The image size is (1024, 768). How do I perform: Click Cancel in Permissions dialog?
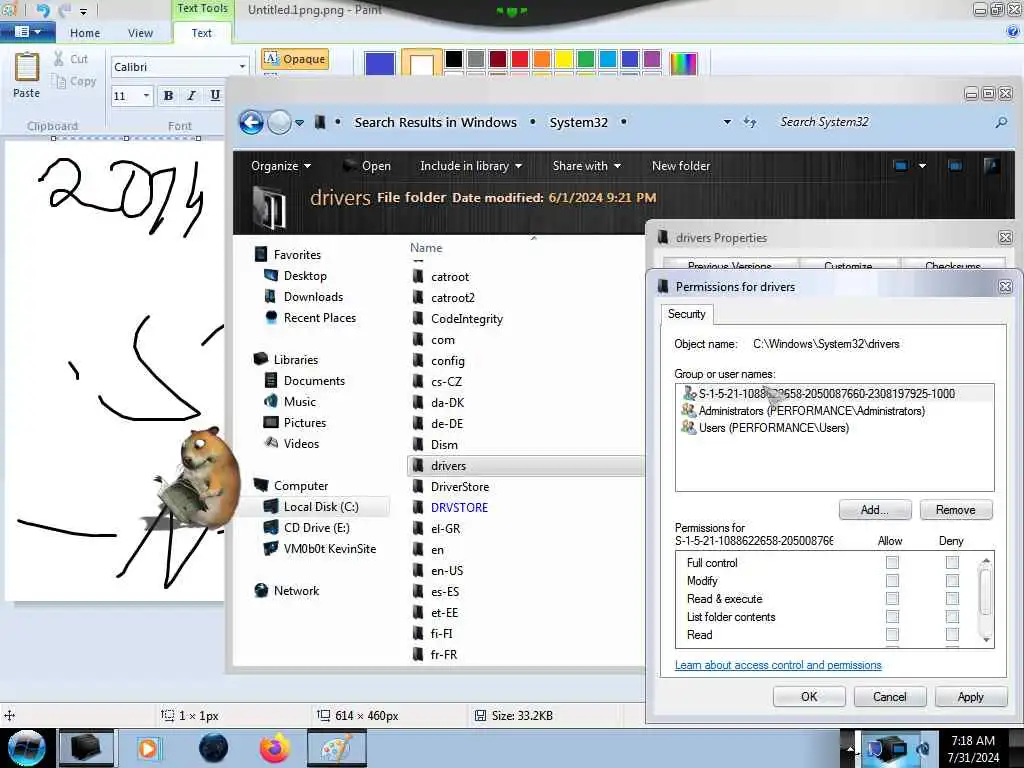(x=889, y=697)
